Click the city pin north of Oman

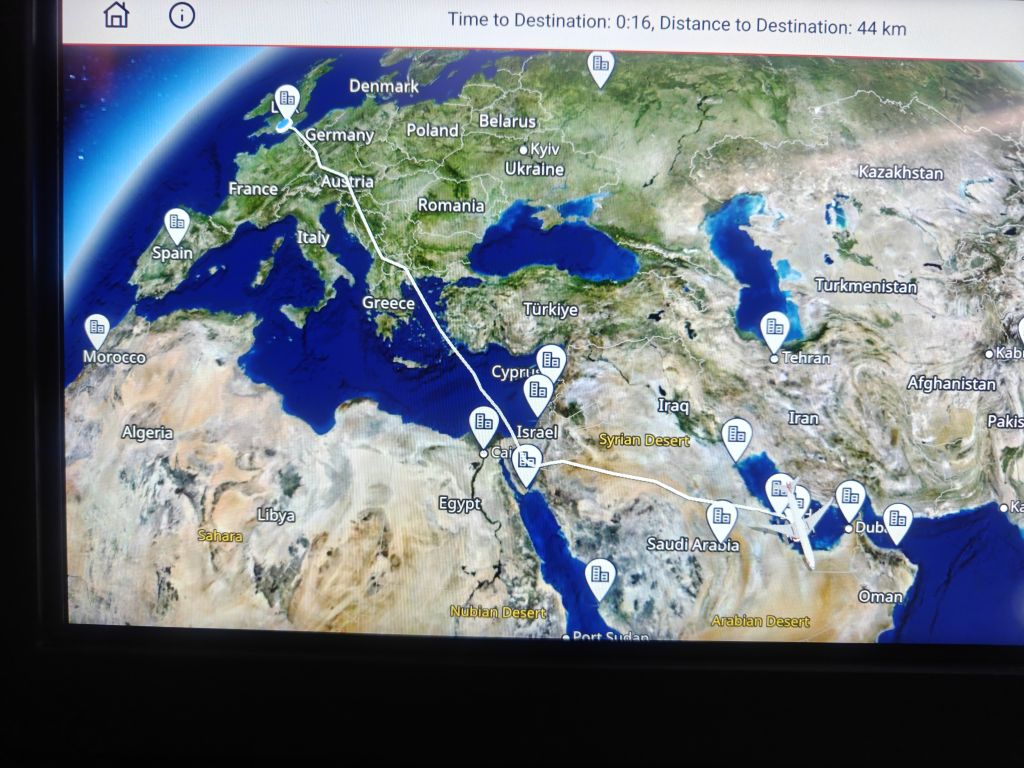(897, 519)
